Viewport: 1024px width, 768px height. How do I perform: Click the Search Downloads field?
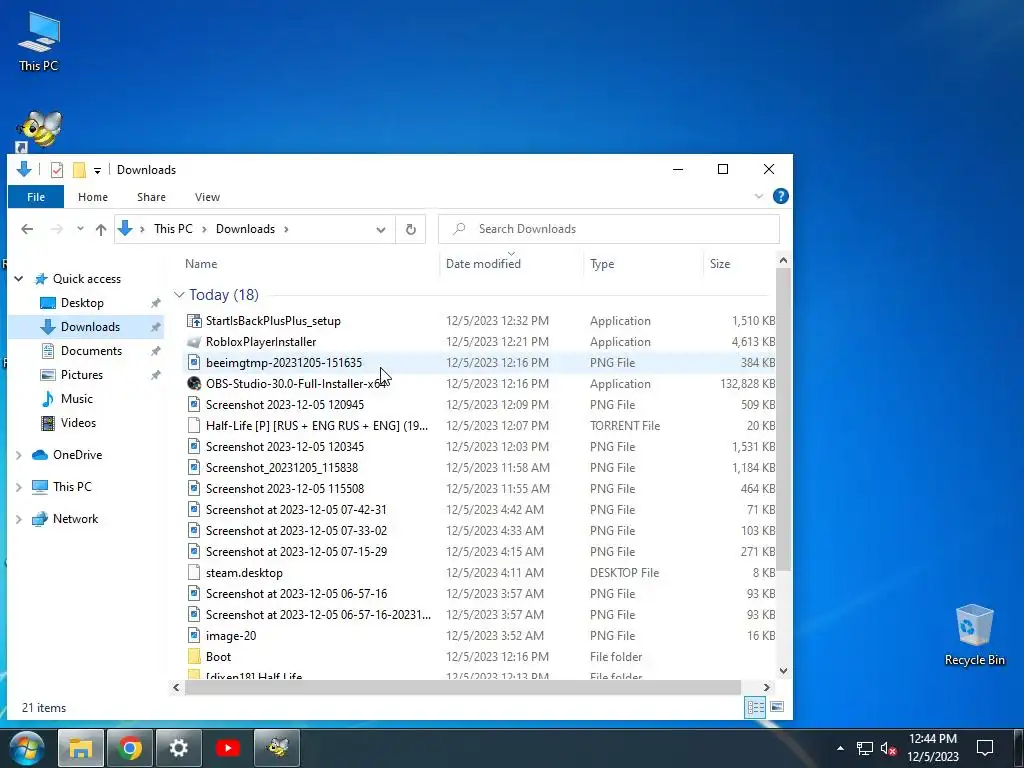(x=609, y=229)
